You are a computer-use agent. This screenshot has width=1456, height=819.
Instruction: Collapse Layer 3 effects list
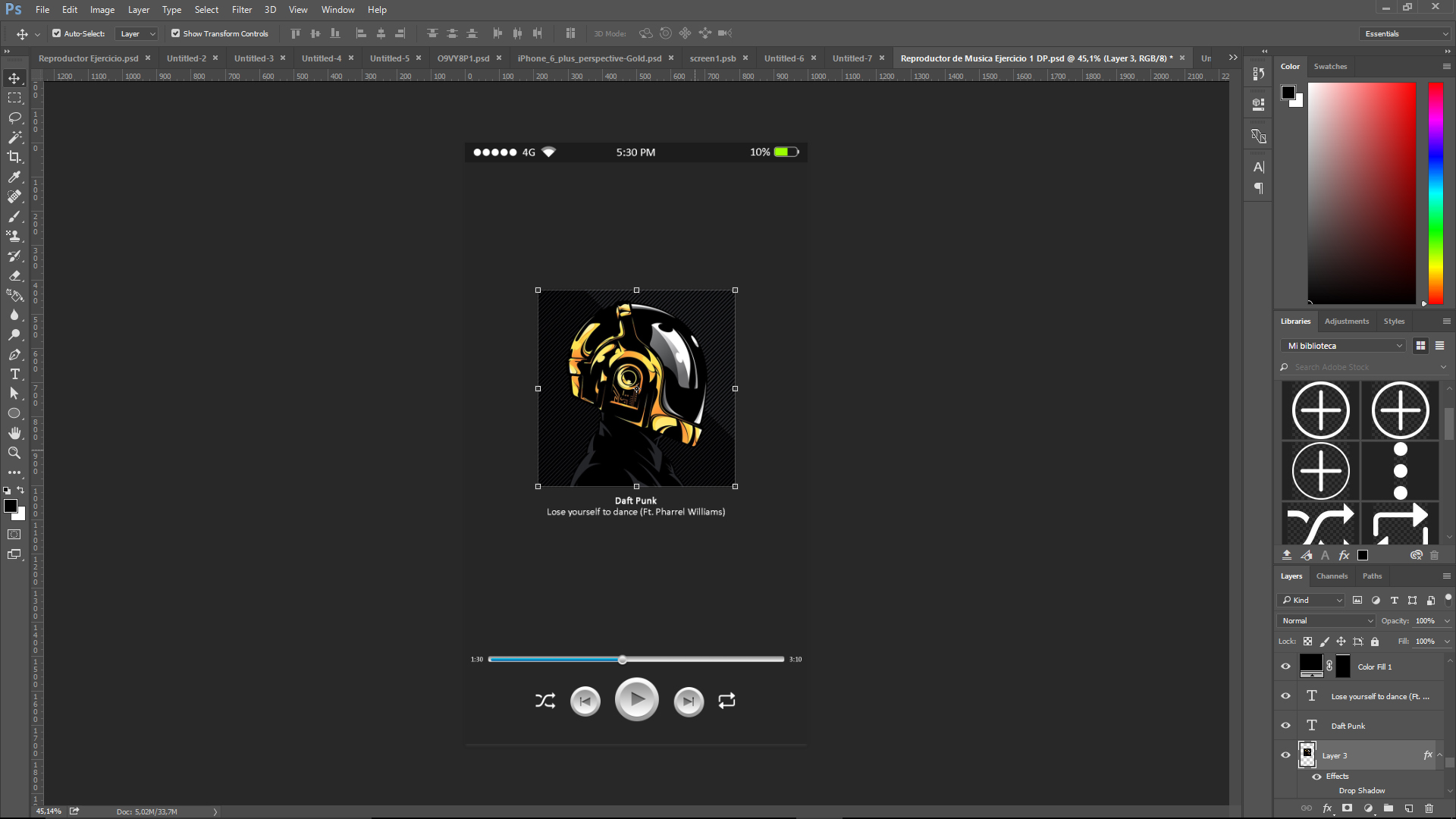[x=1439, y=755]
